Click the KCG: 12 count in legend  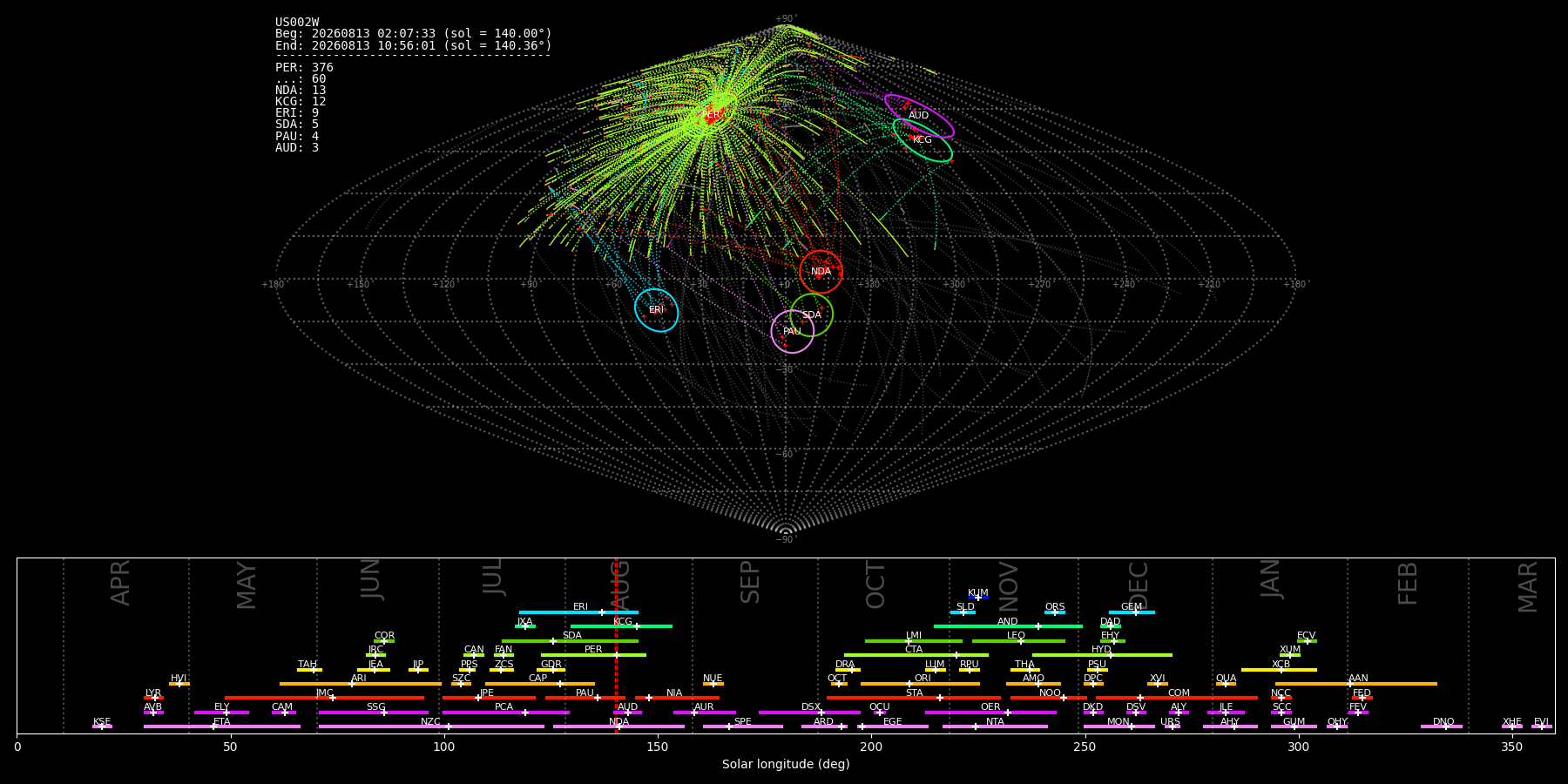pyautogui.click(x=301, y=102)
